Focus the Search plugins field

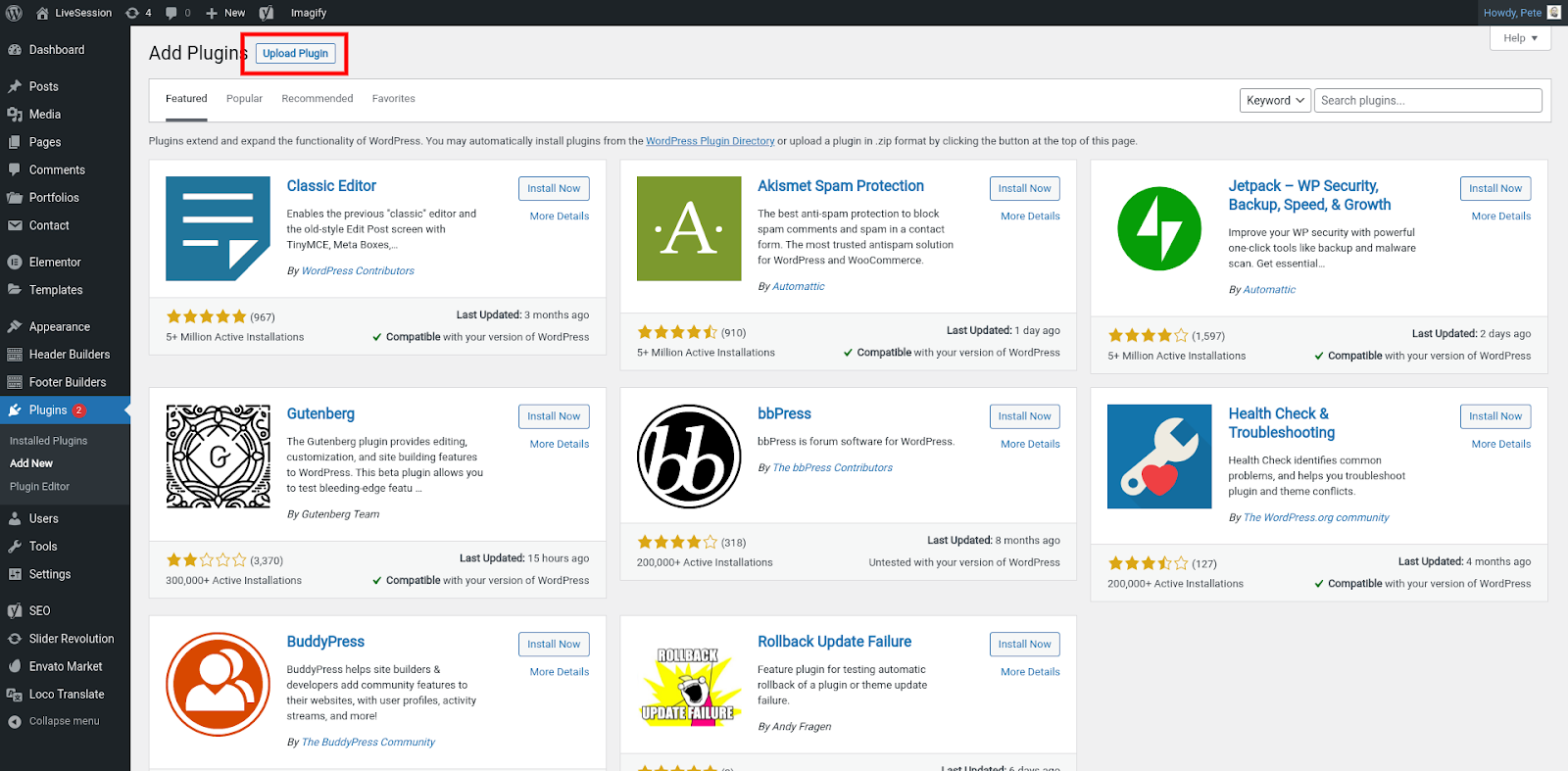coord(1428,101)
